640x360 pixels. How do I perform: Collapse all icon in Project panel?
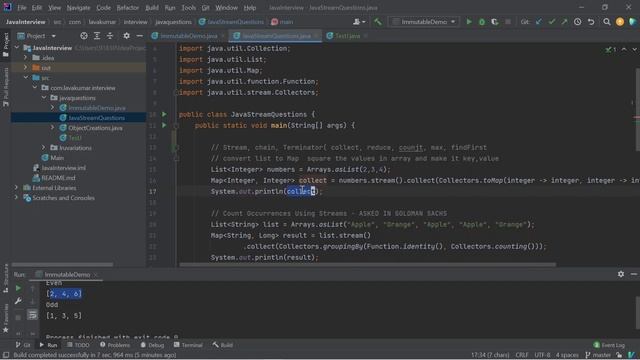[110, 36]
